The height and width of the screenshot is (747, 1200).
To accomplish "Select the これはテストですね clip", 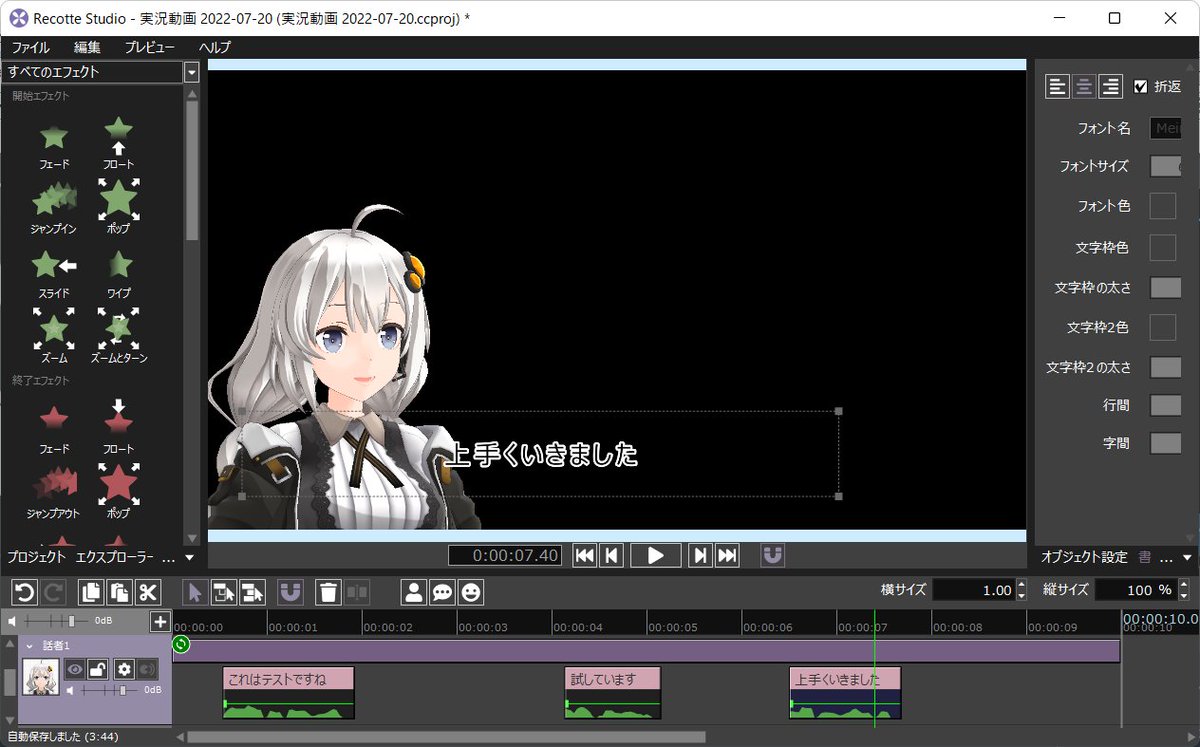I will [288, 693].
